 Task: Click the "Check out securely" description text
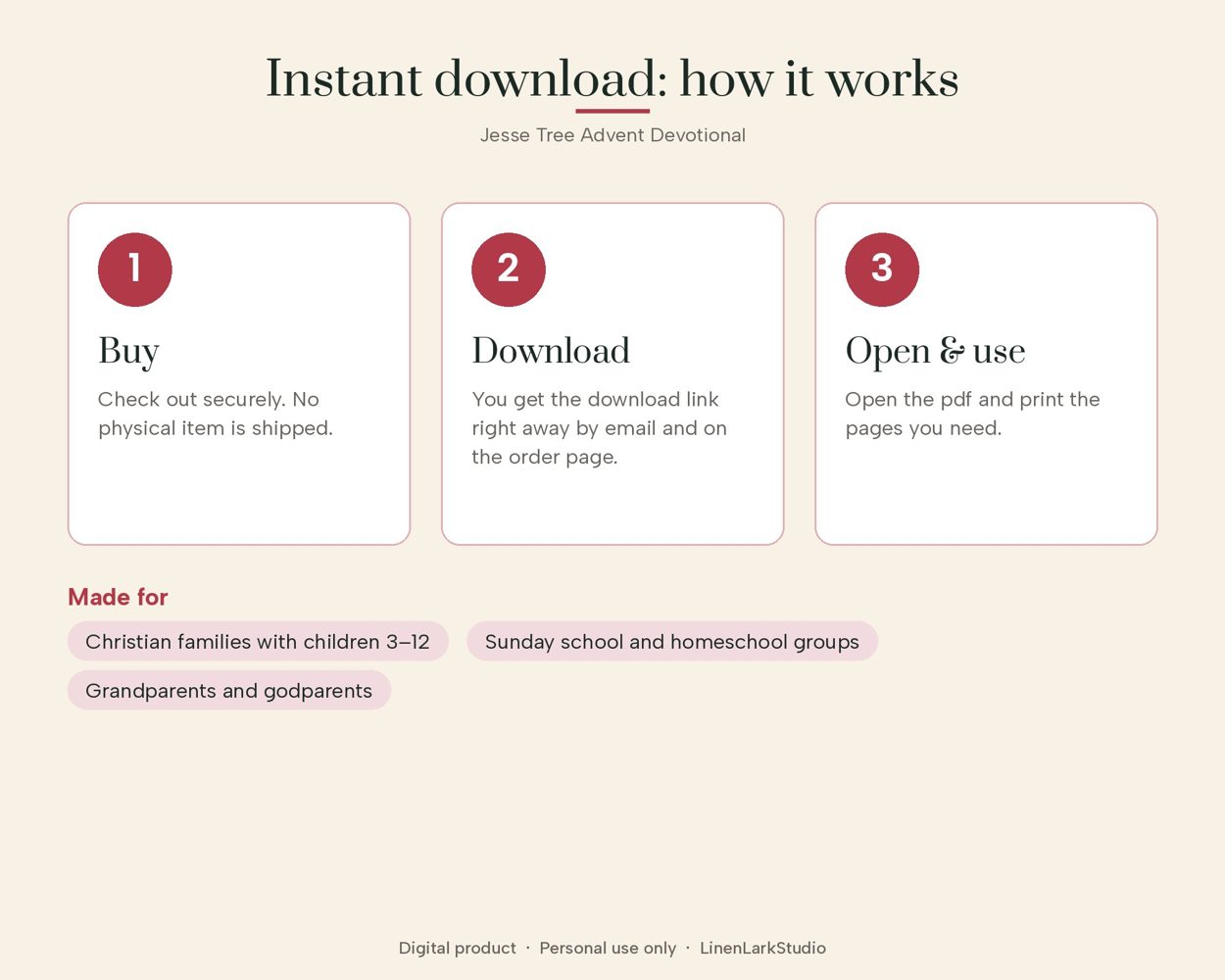click(216, 414)
